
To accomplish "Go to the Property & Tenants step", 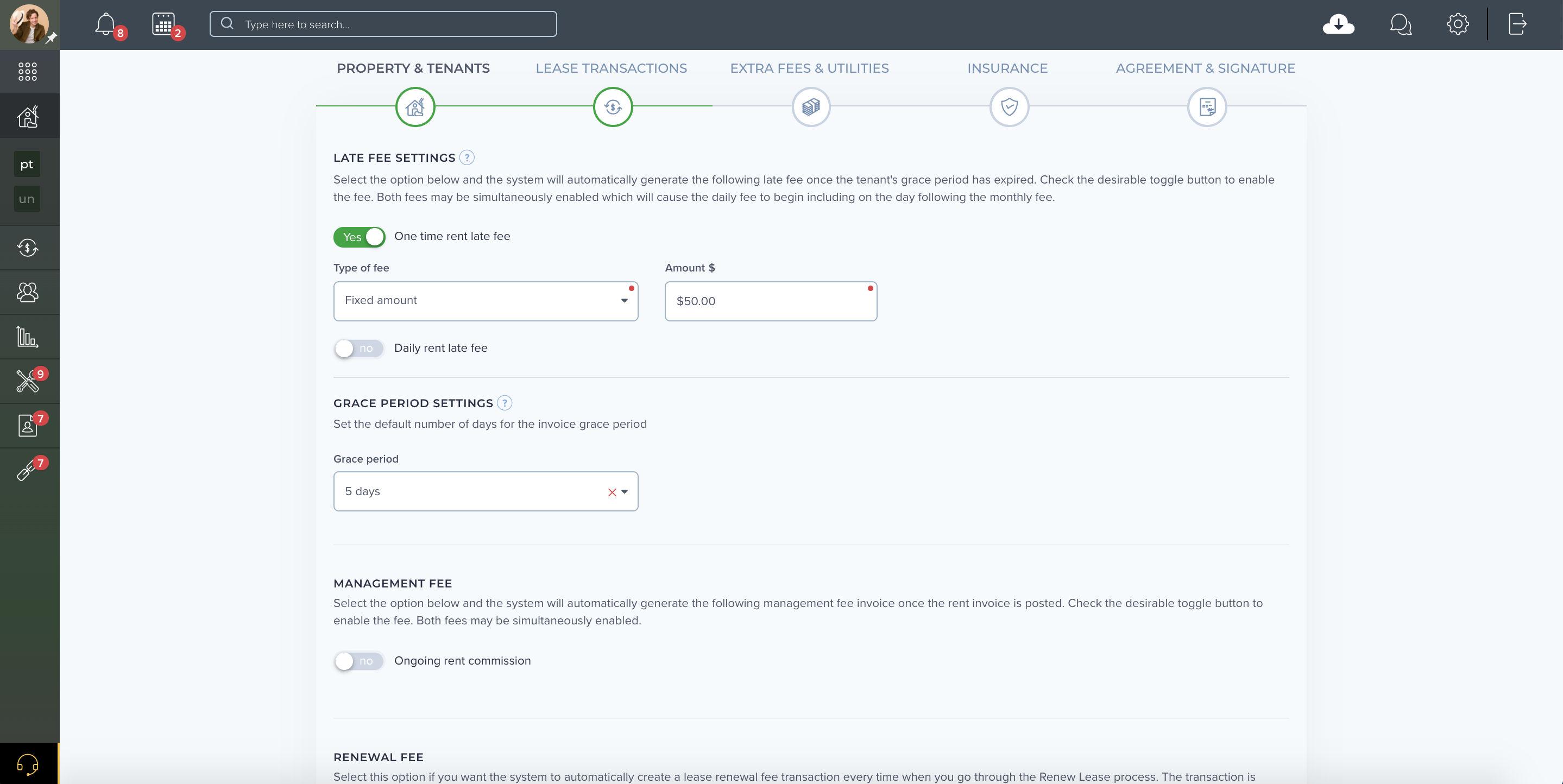I will (413, 68).
